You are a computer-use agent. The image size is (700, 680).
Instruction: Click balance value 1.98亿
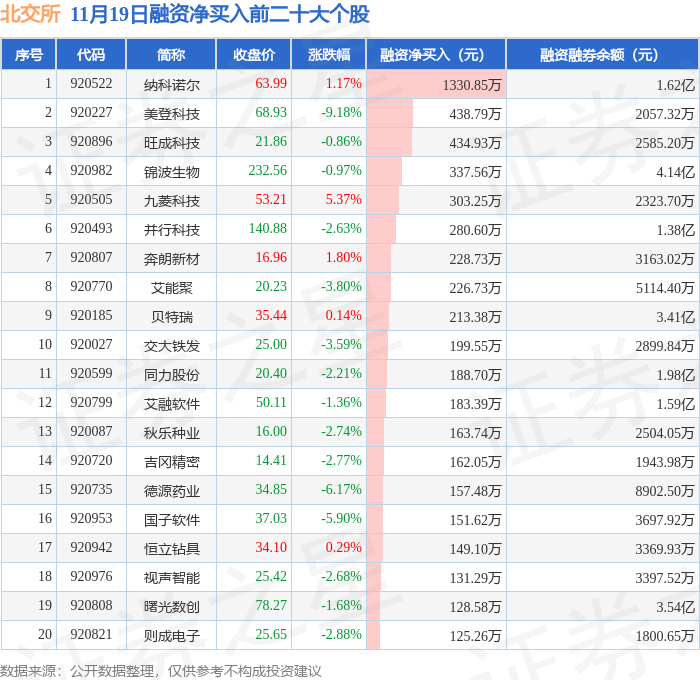click(675, 375)
